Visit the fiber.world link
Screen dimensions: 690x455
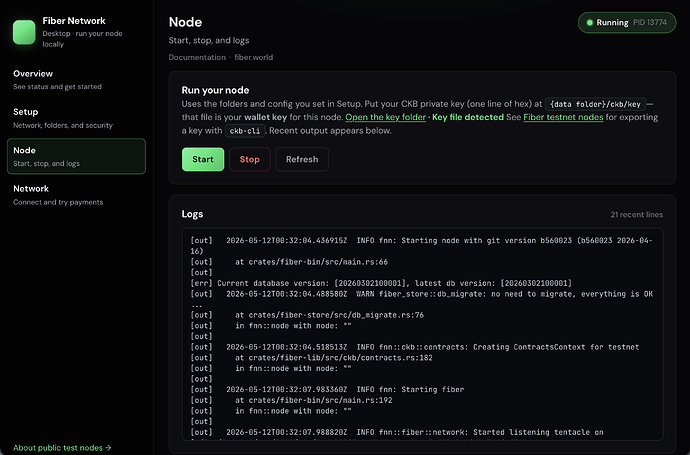[253, 57]
